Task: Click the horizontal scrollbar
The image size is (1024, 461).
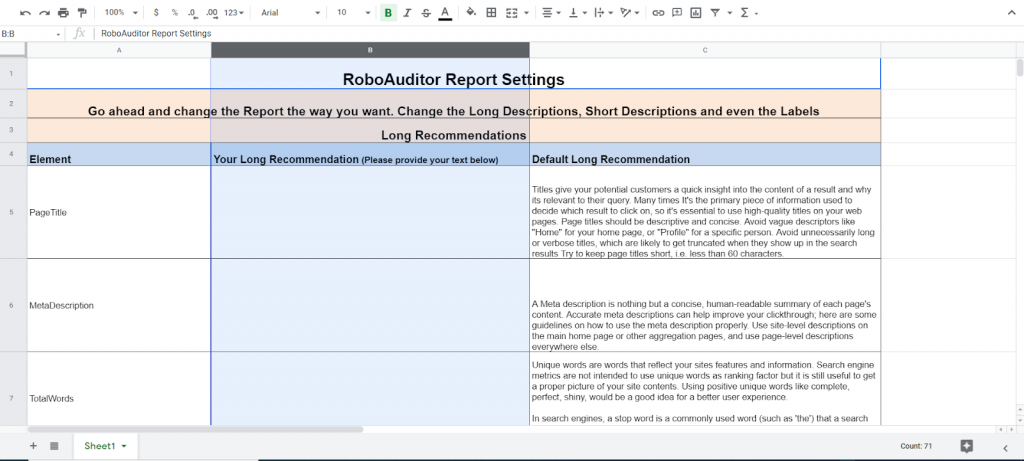Action: click(195, 430)
